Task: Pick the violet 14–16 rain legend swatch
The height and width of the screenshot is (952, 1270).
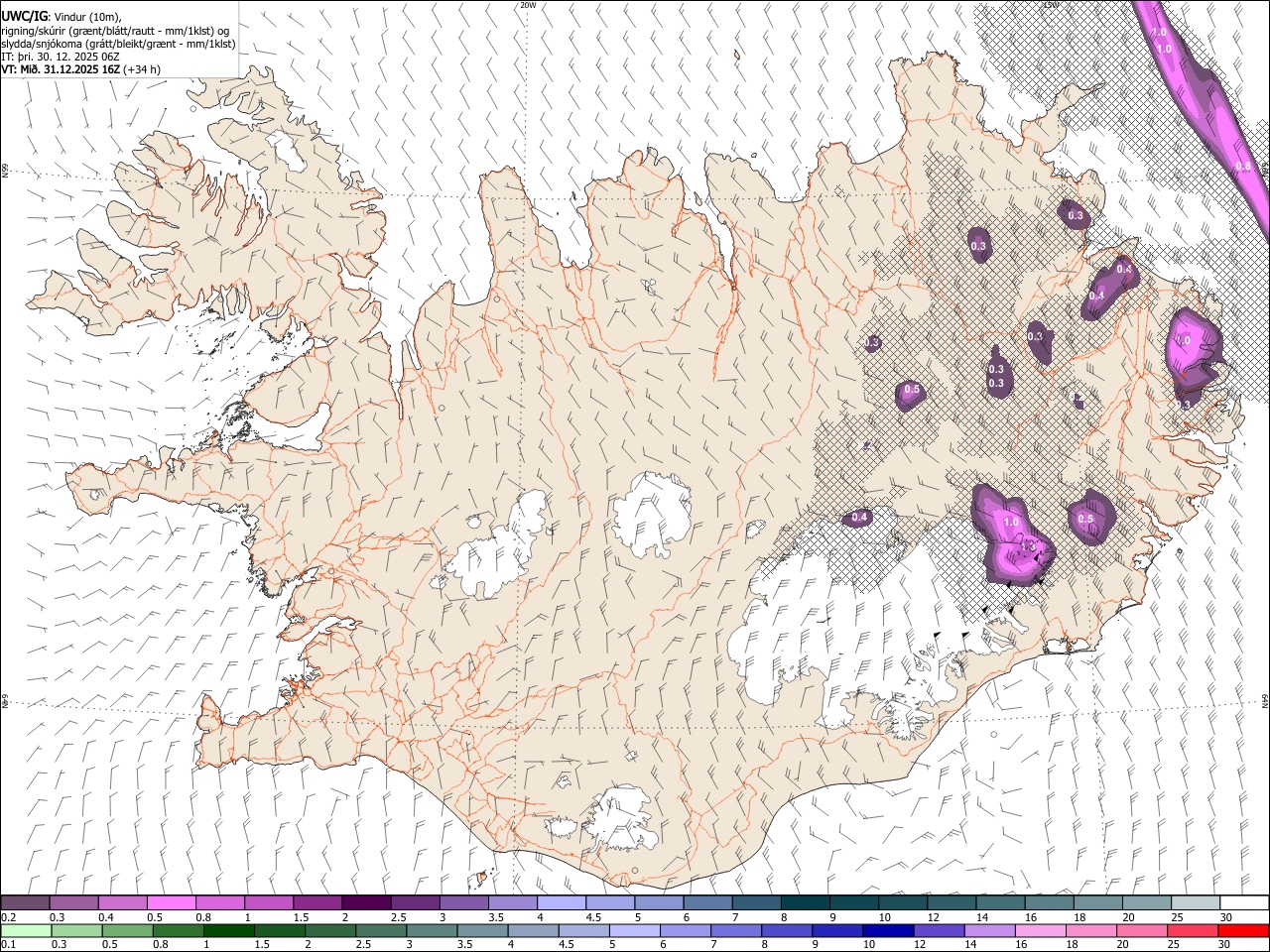Action: (x=989, y=931)
